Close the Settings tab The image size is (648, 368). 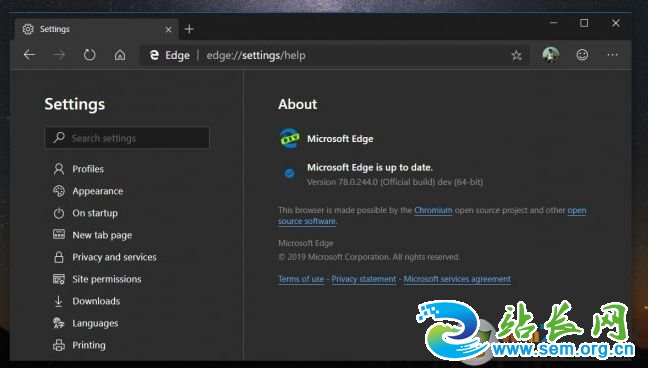(x=168, y=29)
